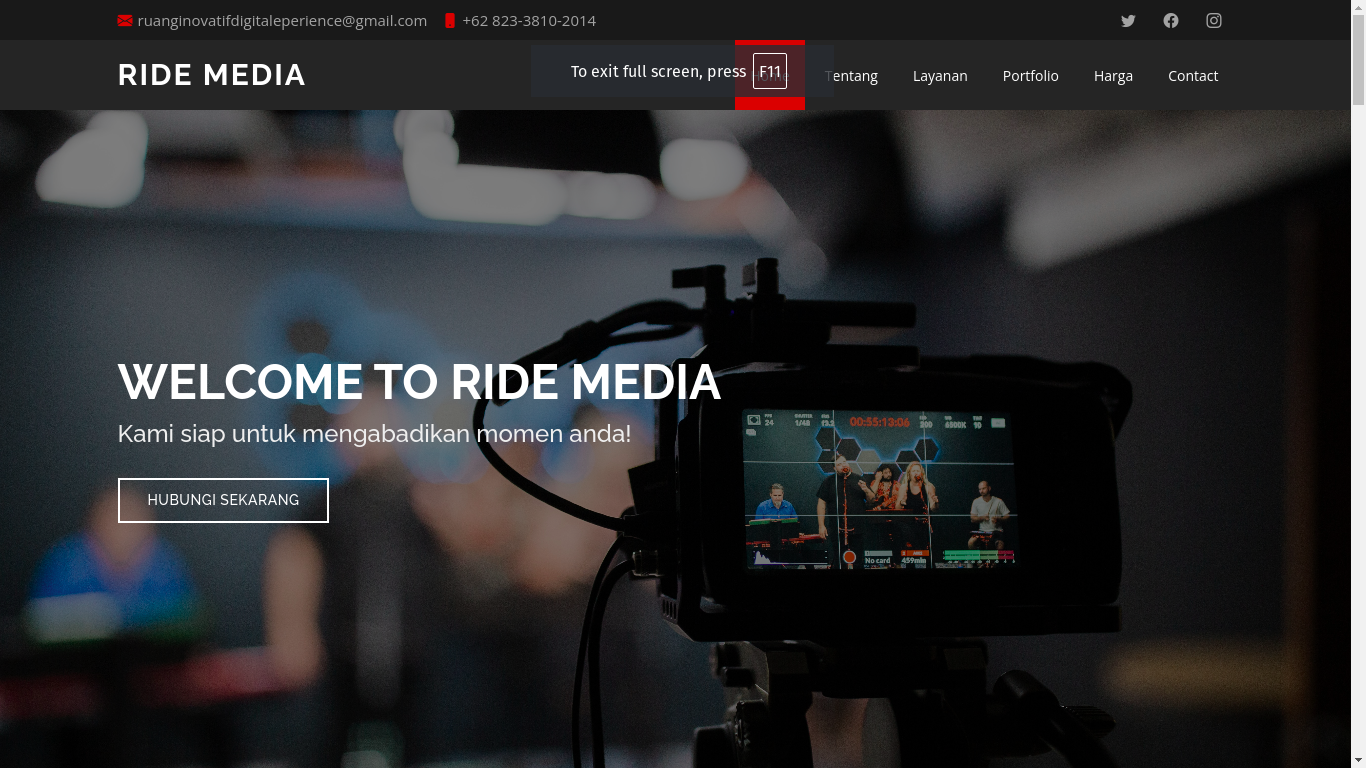
Task: Click the red phone icon
Action: (x=450, y=21)
